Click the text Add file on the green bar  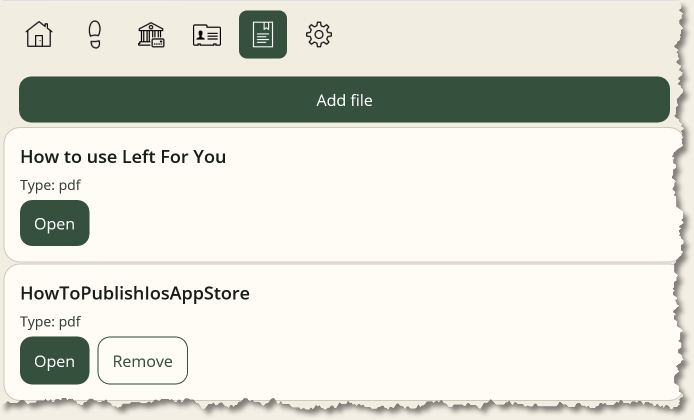tap(344, 100)
